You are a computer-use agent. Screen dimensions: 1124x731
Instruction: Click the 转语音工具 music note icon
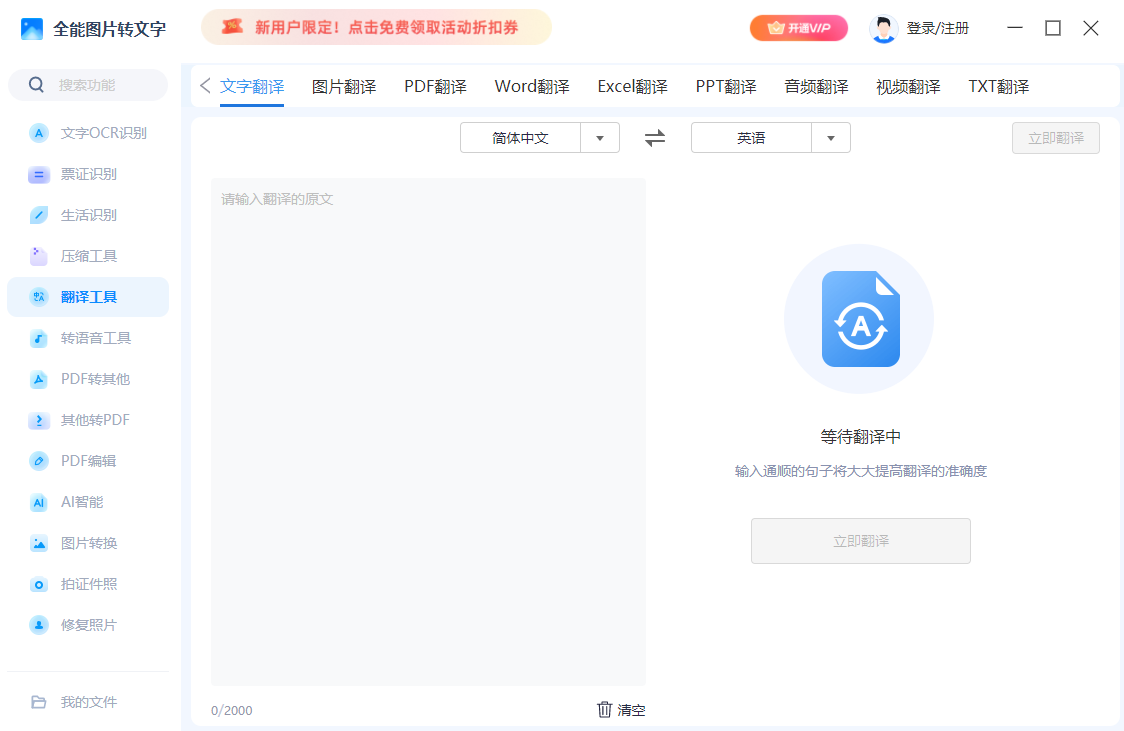click(39, 338)
